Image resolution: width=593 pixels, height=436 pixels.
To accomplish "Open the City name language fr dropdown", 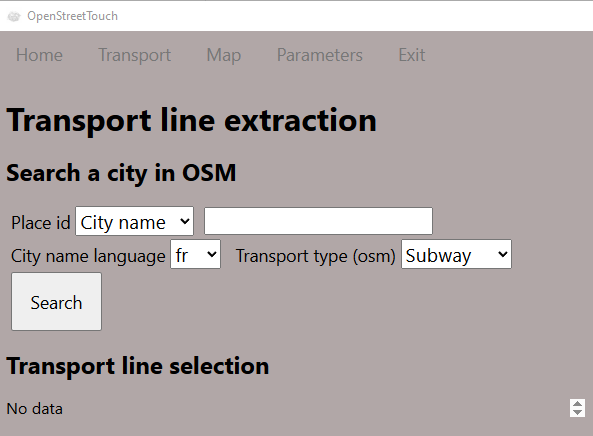I will coord(196,254).
